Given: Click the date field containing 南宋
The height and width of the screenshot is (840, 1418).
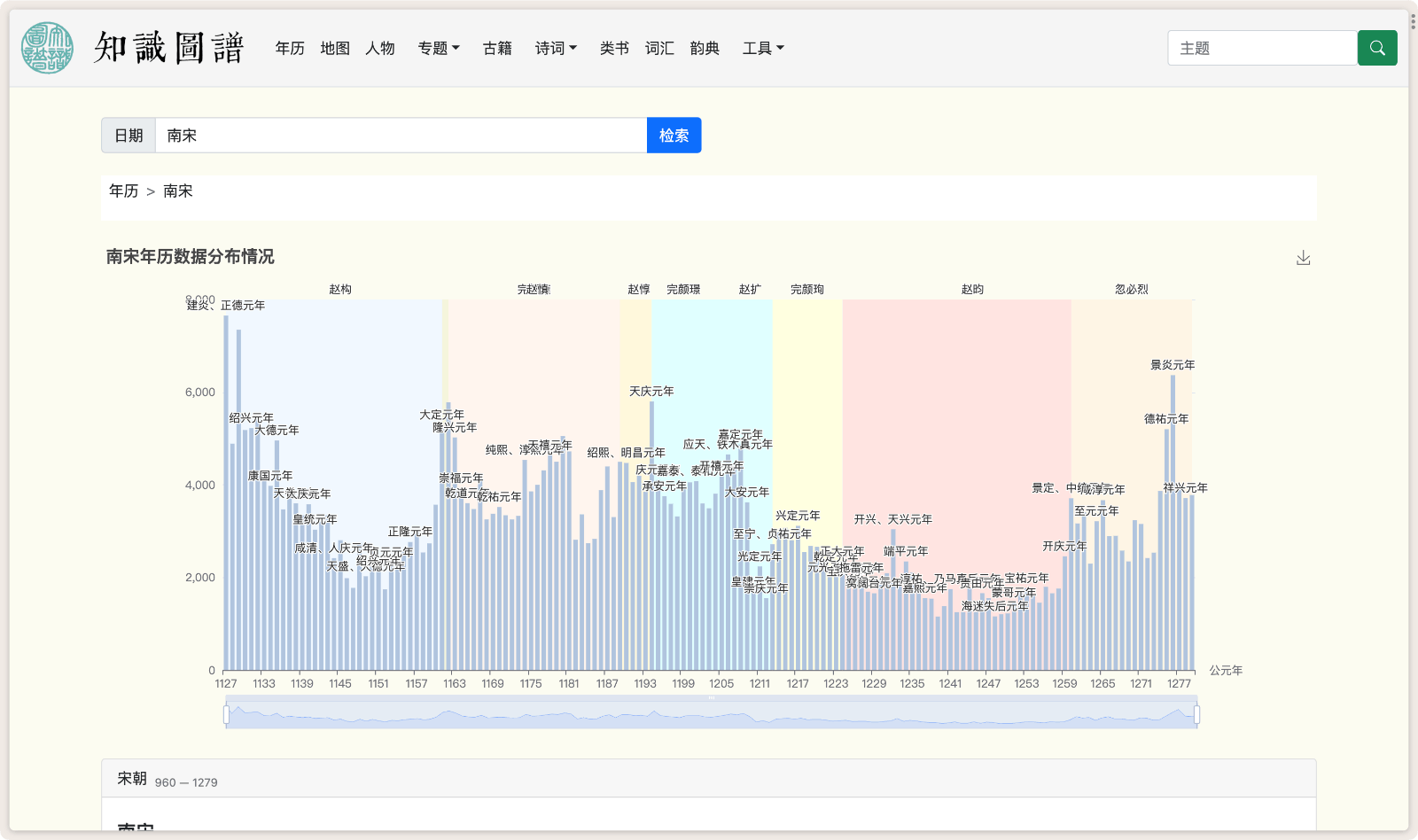Looking at the screenshot, I should 401,136.
